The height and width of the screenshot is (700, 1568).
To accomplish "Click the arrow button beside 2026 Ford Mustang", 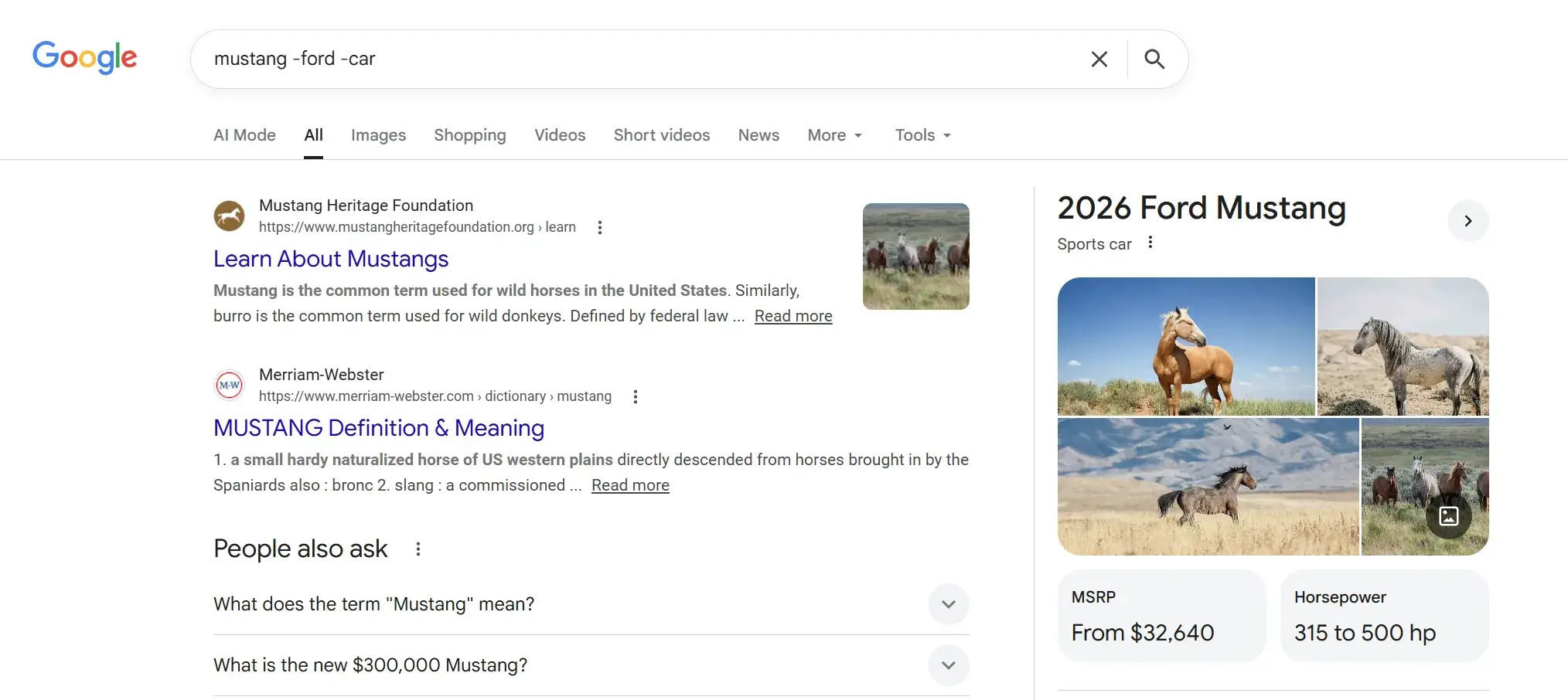I will click(x=1467, y=221).
